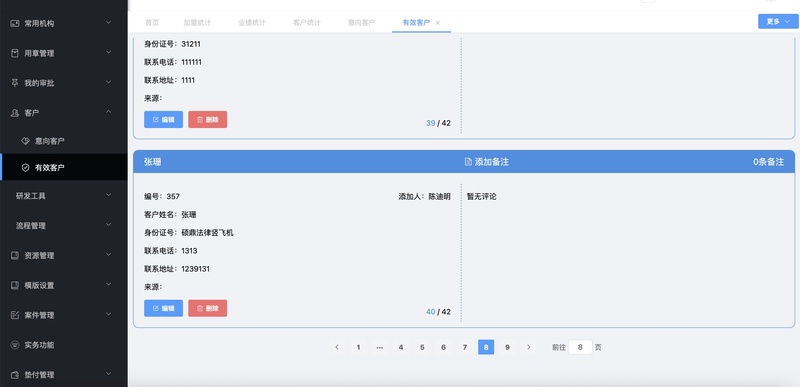Select the 有效客户 tab
The image size is (800, 387).
[x=416, y=22]
